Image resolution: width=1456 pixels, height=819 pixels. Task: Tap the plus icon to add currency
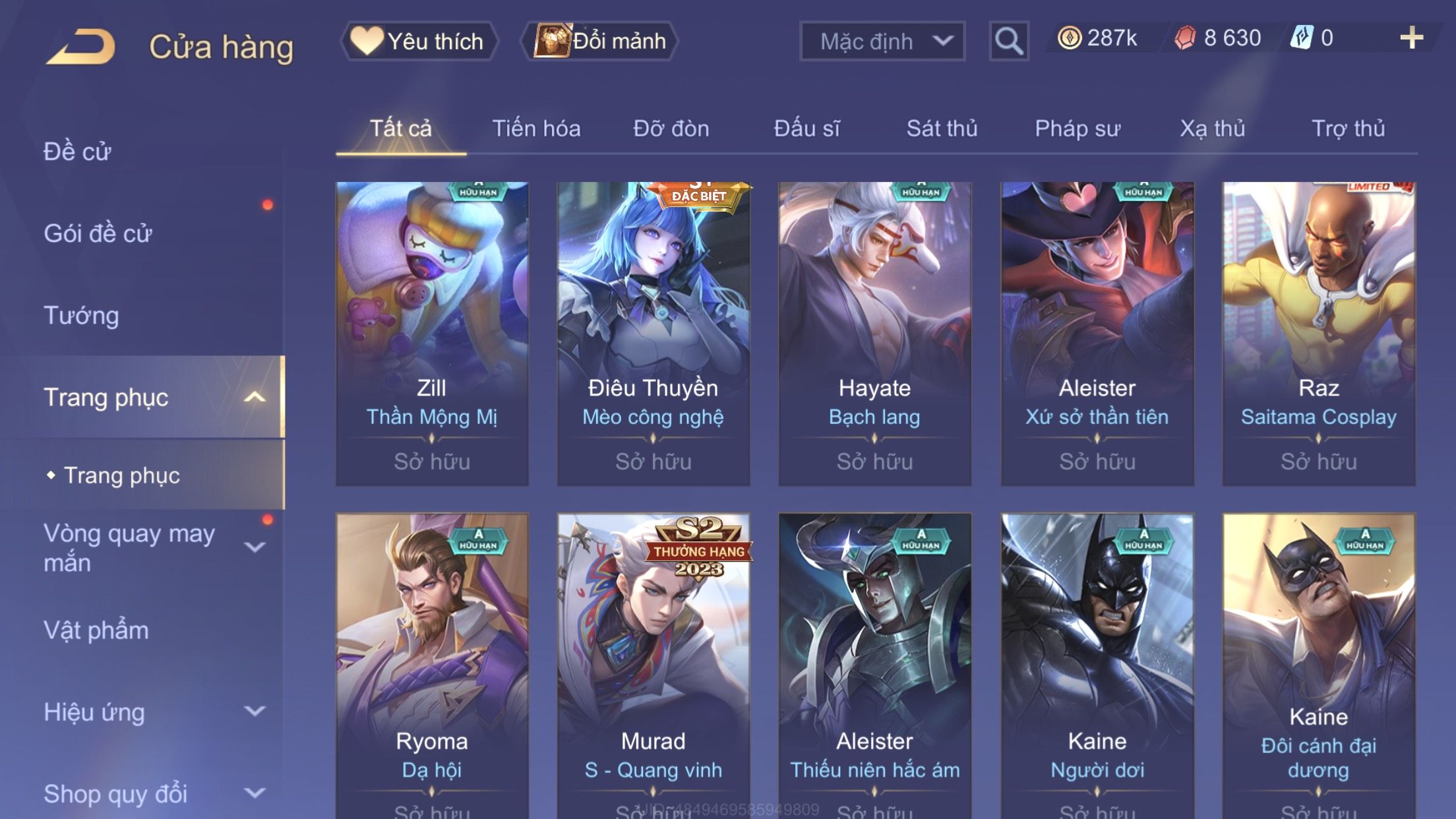[x=1411, y=38]
